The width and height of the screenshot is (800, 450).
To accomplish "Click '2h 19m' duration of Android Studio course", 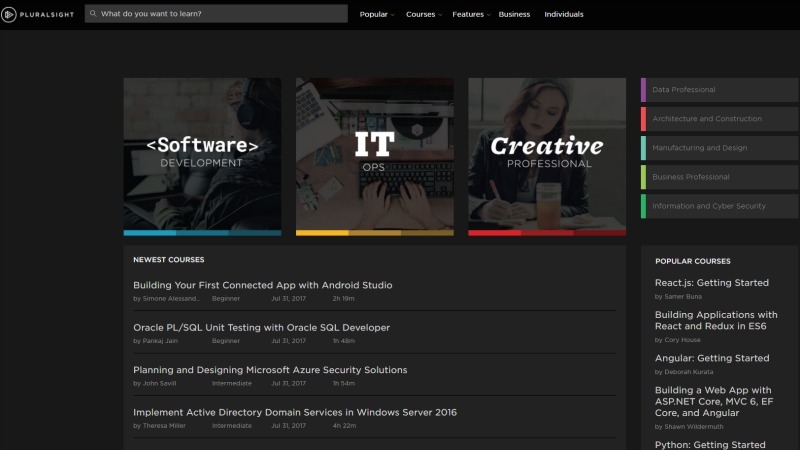I will tap(343, 298).
